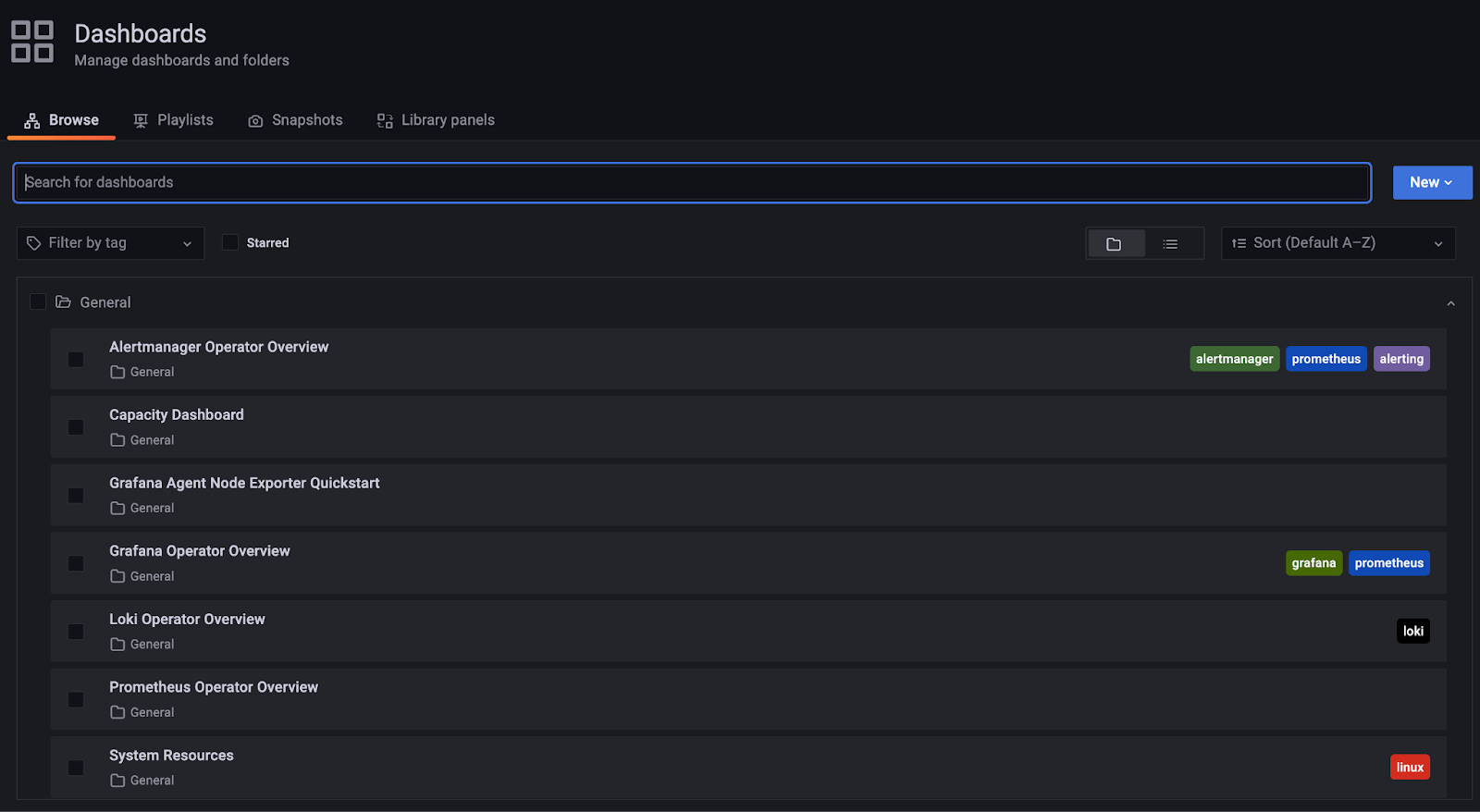Open the Capacity Dashboard
The image size is (1480, 812).
[177, 415]
